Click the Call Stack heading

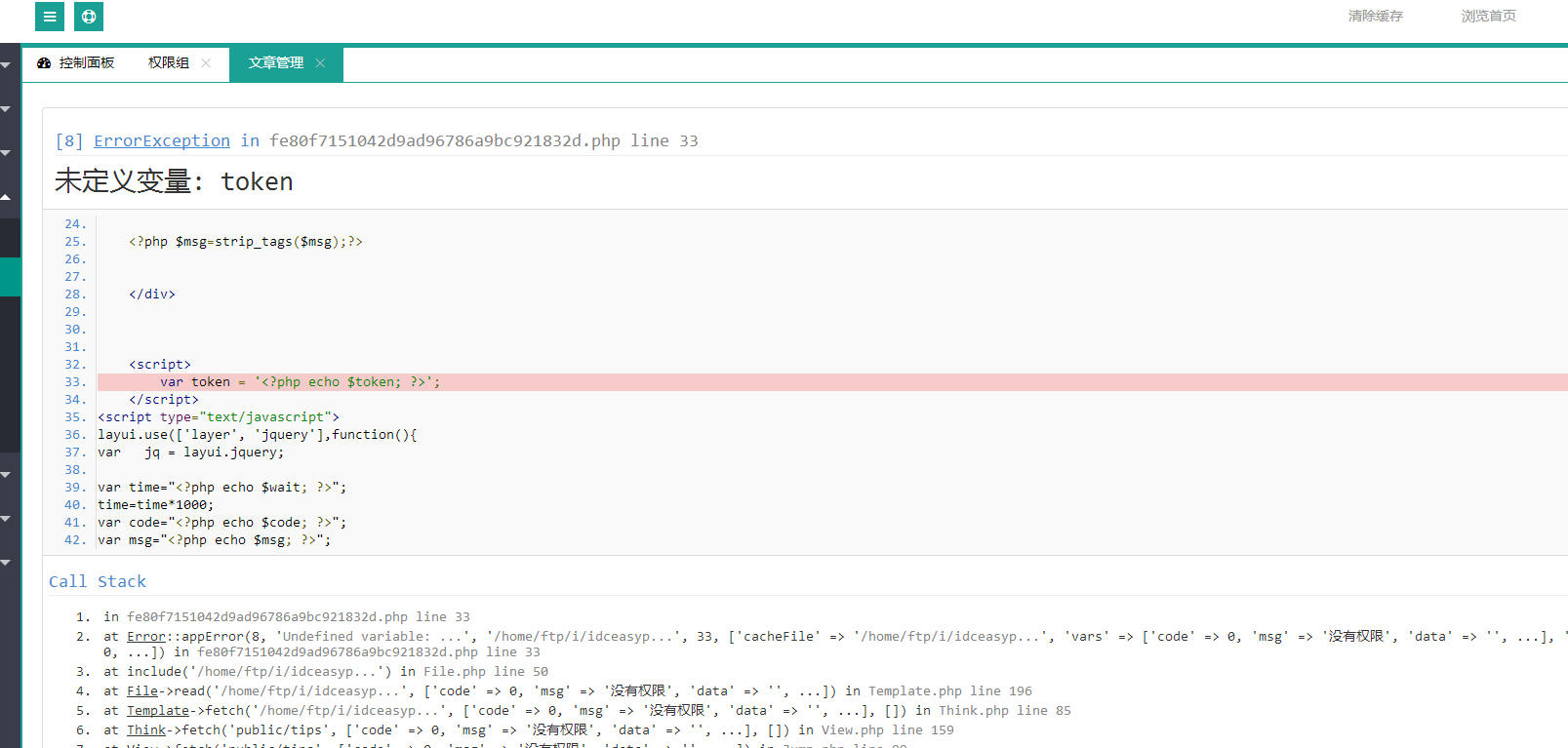(98, 581)
